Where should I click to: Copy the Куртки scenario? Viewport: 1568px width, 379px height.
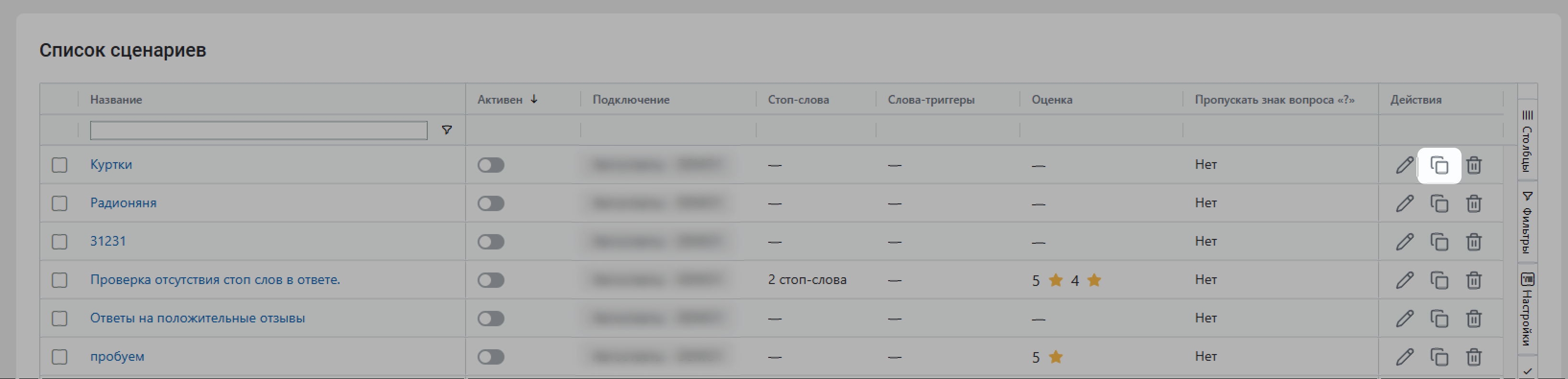point(1439,165)
